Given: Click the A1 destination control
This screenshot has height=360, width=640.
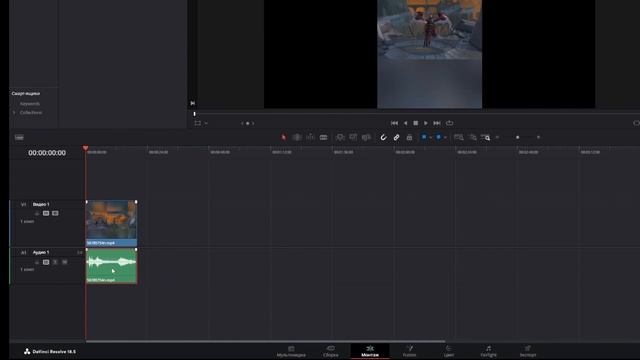Looking at the screenshot, I should [23, 253].
